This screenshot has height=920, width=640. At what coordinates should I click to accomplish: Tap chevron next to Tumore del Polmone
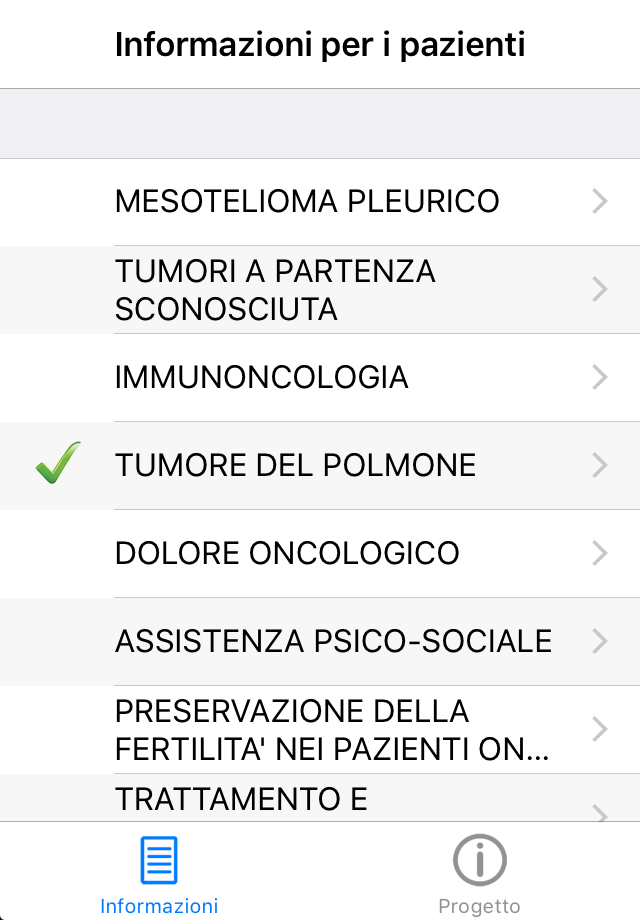600,466
